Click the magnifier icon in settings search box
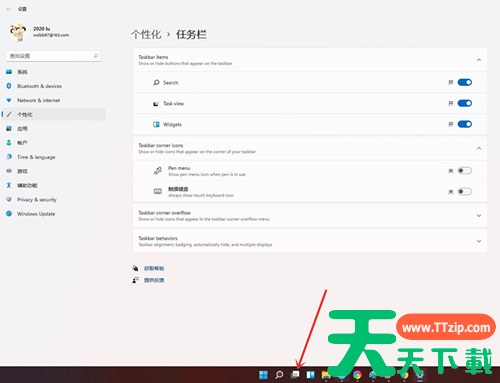This screenshot has width=500, height=383. coord(96,56)
